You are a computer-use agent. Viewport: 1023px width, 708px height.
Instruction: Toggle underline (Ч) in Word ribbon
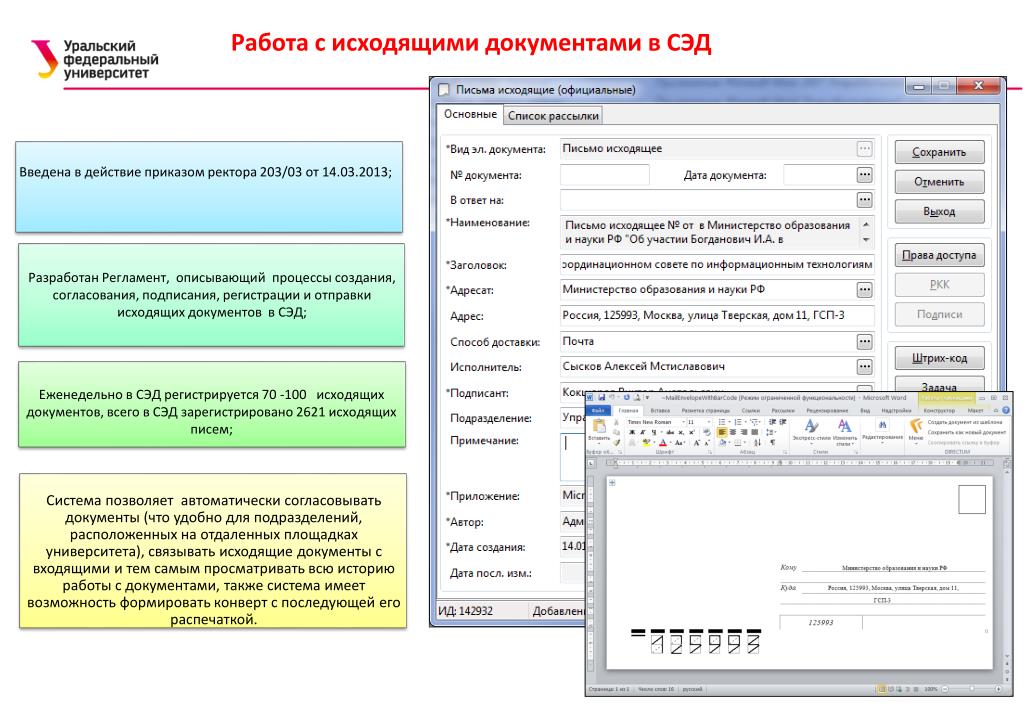coord(654,432)
